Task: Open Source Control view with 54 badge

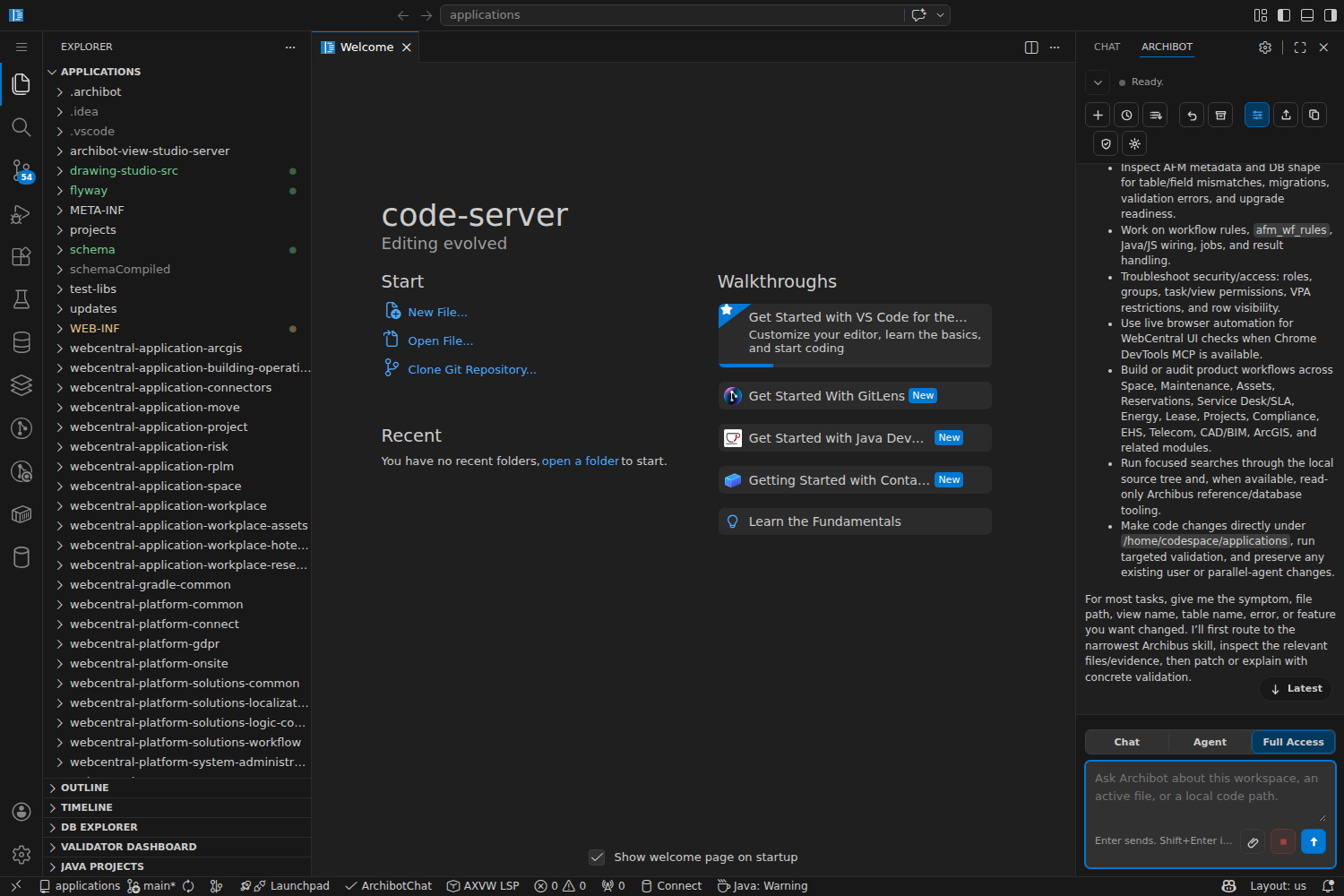Action: click(22, 170)
